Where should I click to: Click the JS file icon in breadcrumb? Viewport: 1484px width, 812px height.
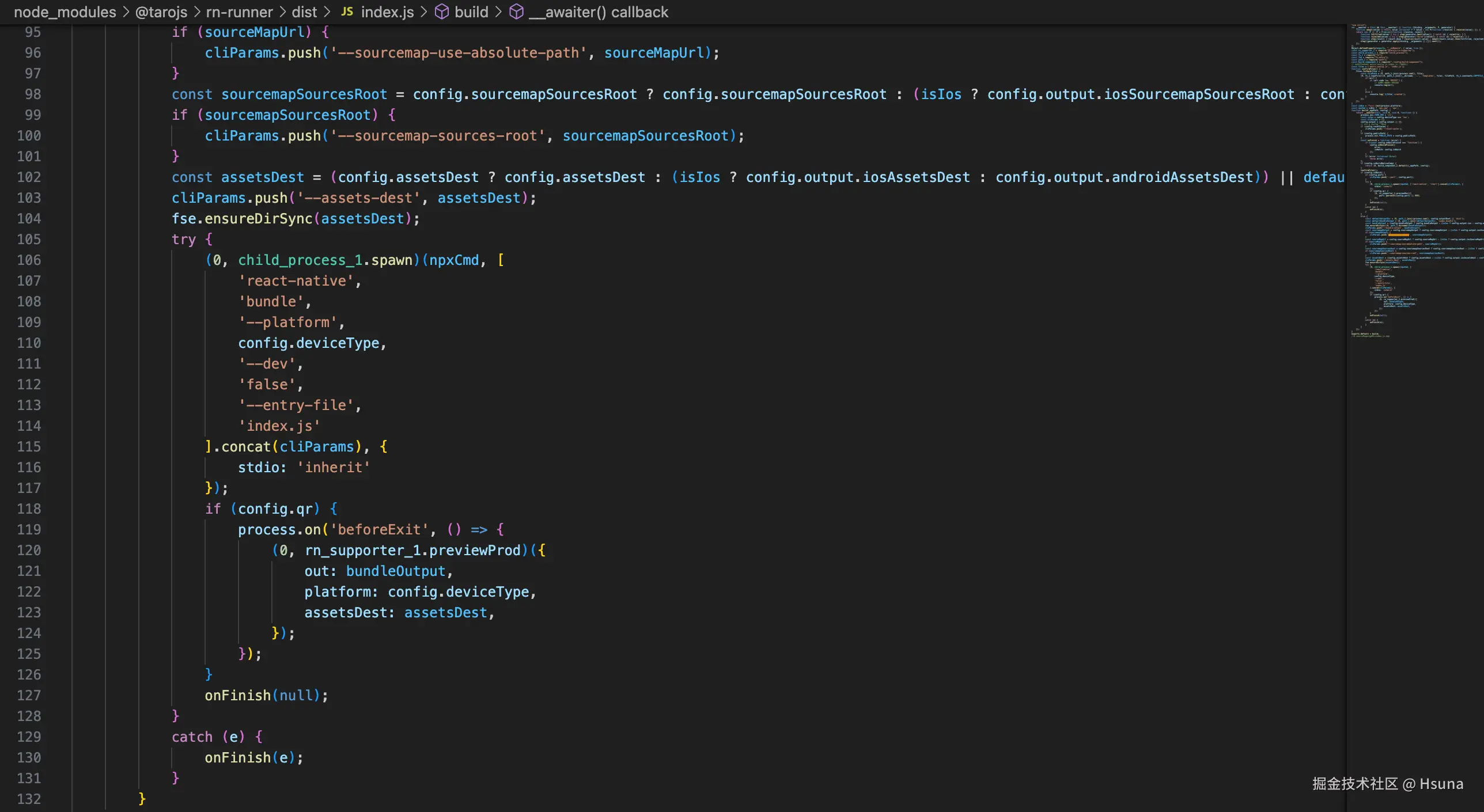click(347, 12)
